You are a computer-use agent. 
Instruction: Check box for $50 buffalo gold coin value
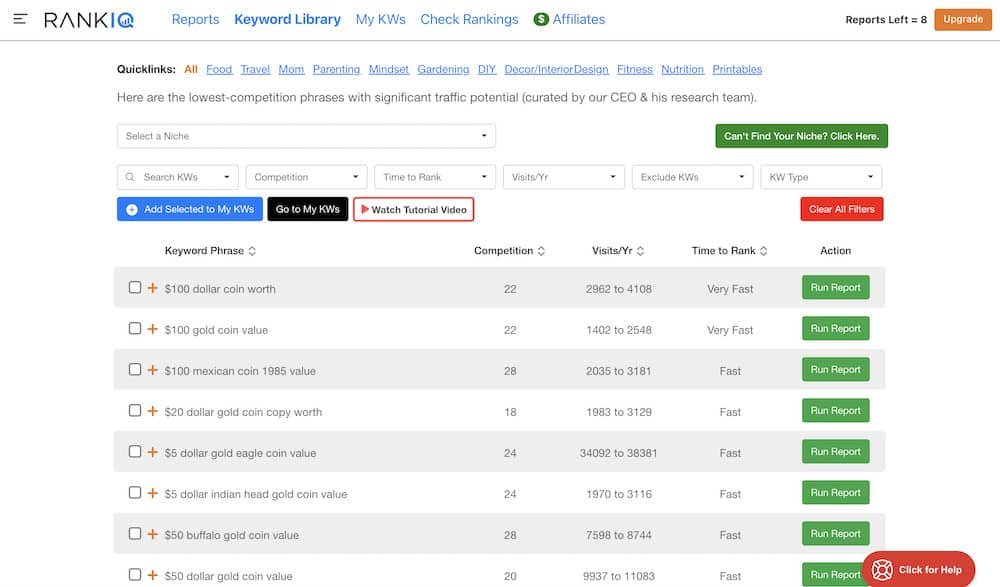click(x=135, y=533)
